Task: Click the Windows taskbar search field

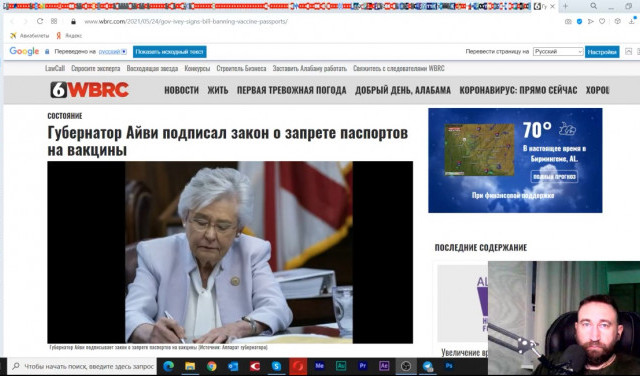Action: point(83,366)
